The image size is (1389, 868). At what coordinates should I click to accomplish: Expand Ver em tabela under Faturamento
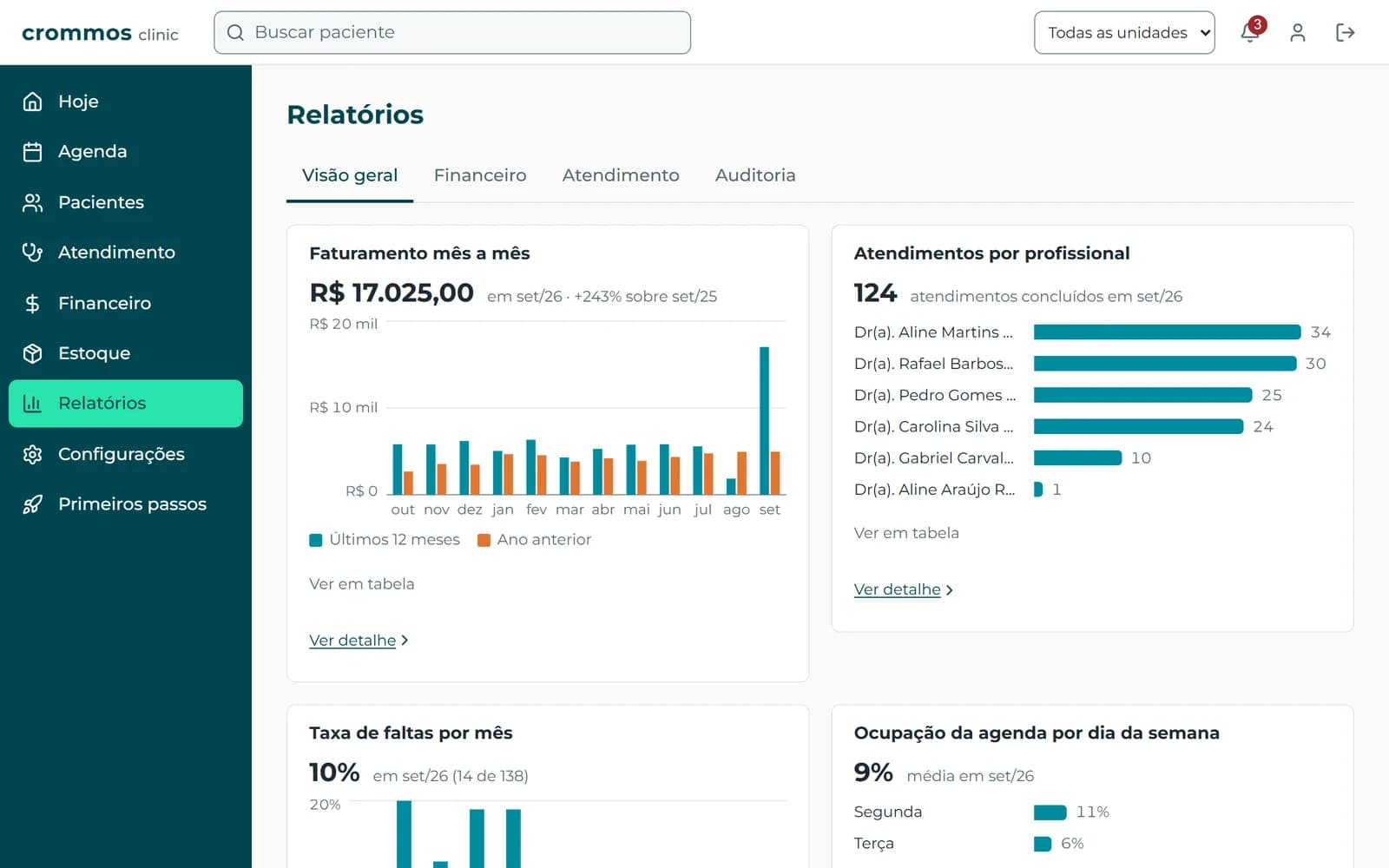tap(362, 584)
